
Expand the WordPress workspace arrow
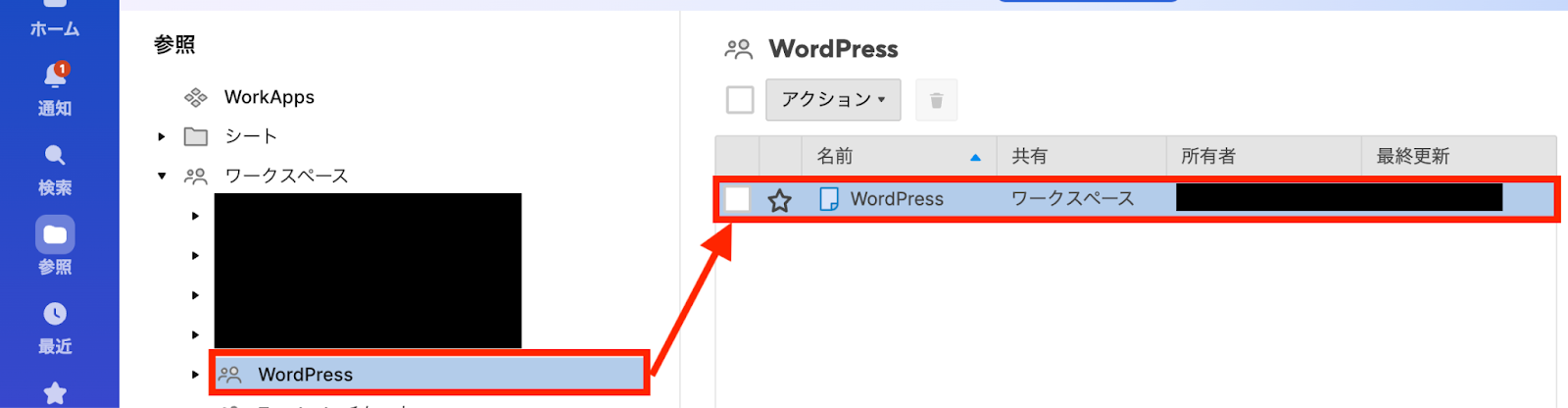pyautogui.click(x=195, y=375)
